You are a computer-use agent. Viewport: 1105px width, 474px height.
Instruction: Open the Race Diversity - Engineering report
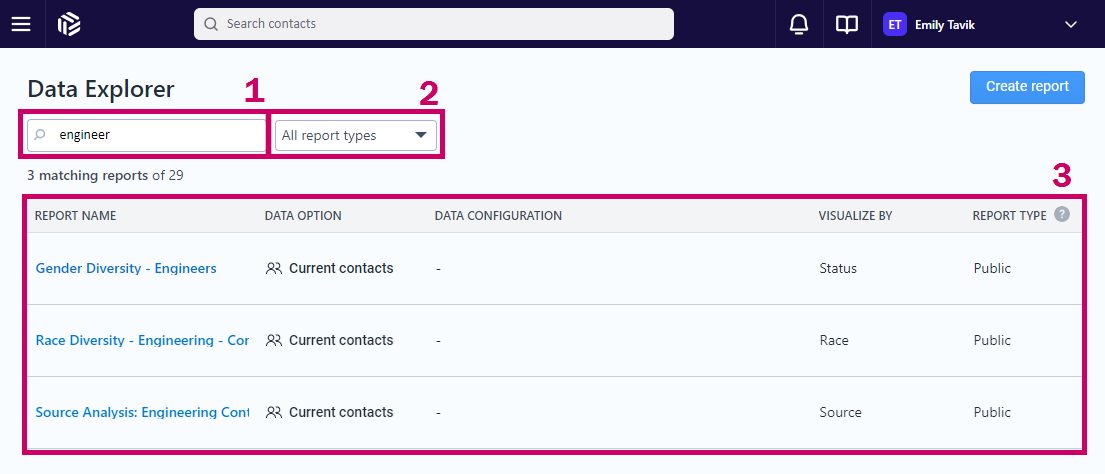pos(142,340)
